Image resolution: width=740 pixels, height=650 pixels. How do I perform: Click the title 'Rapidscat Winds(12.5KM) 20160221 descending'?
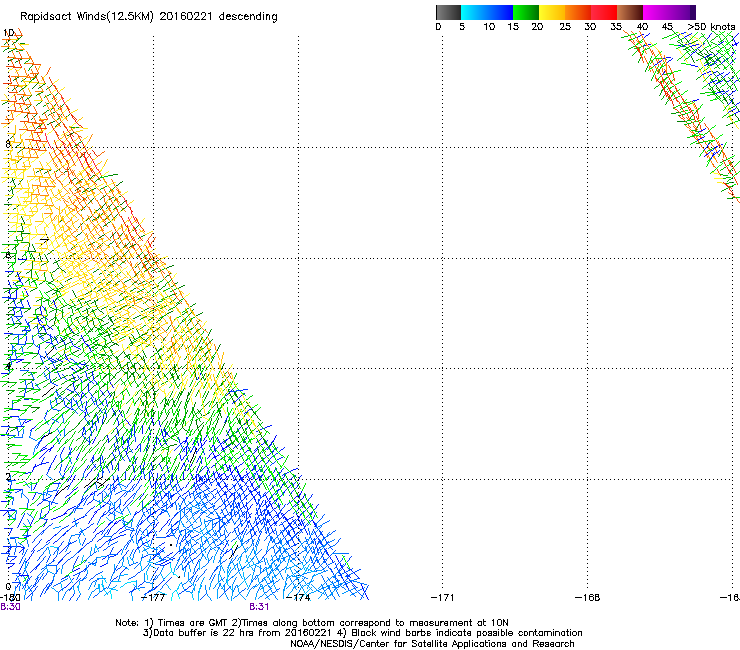[x=149, y=17]
